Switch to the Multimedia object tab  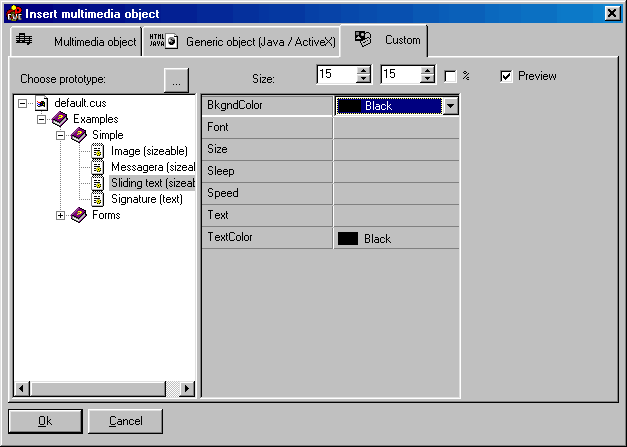tap(77, 42)
